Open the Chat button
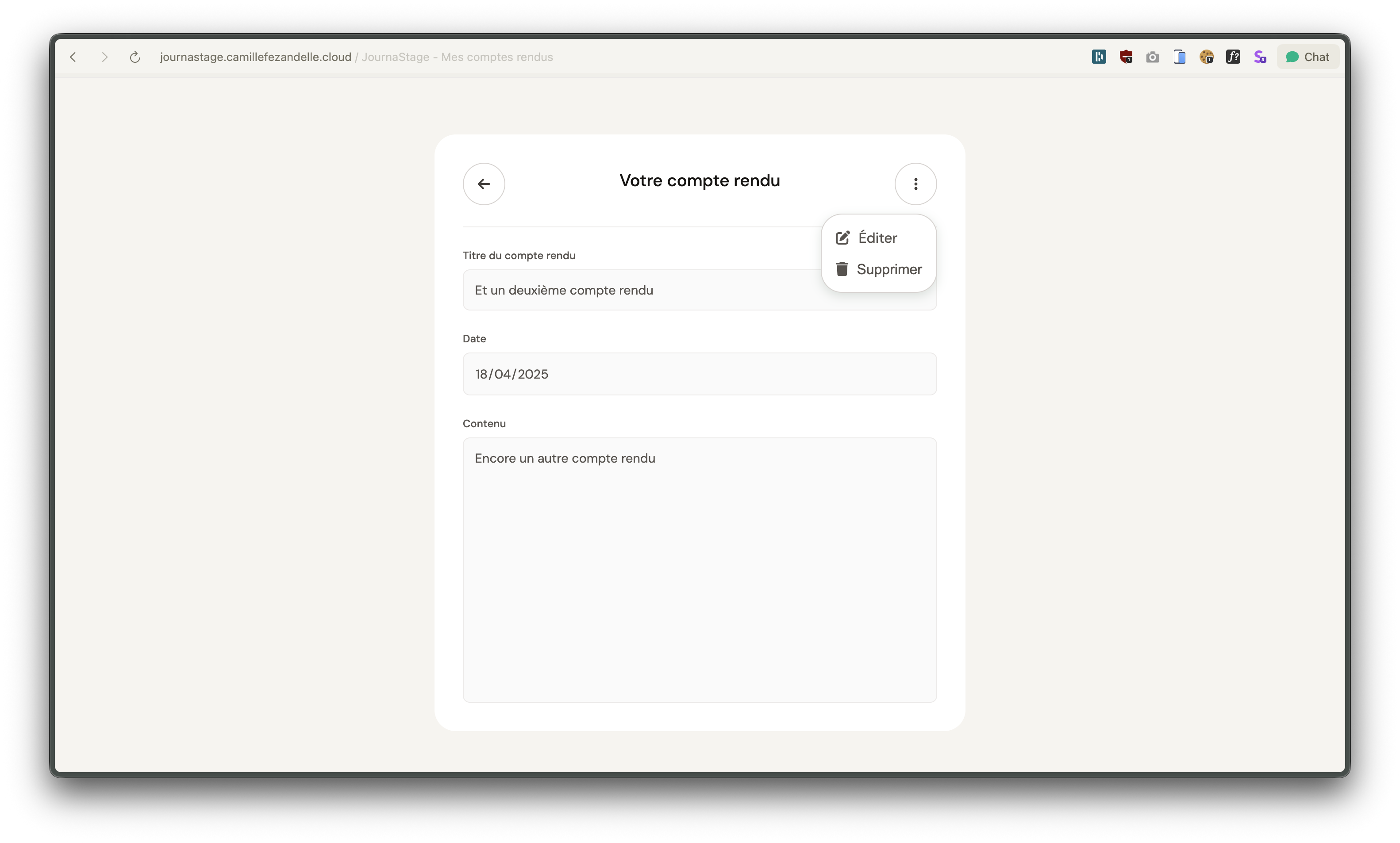Screen dimensions: 1400x843 (x=1308, y=57)
